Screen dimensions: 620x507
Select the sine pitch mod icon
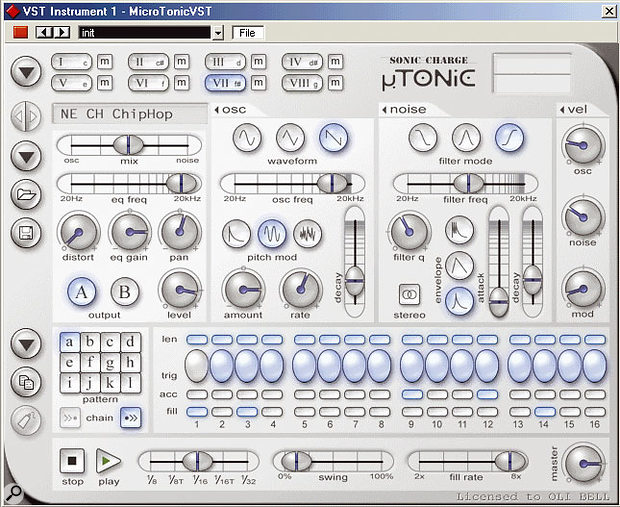click(x=272, y=234)
